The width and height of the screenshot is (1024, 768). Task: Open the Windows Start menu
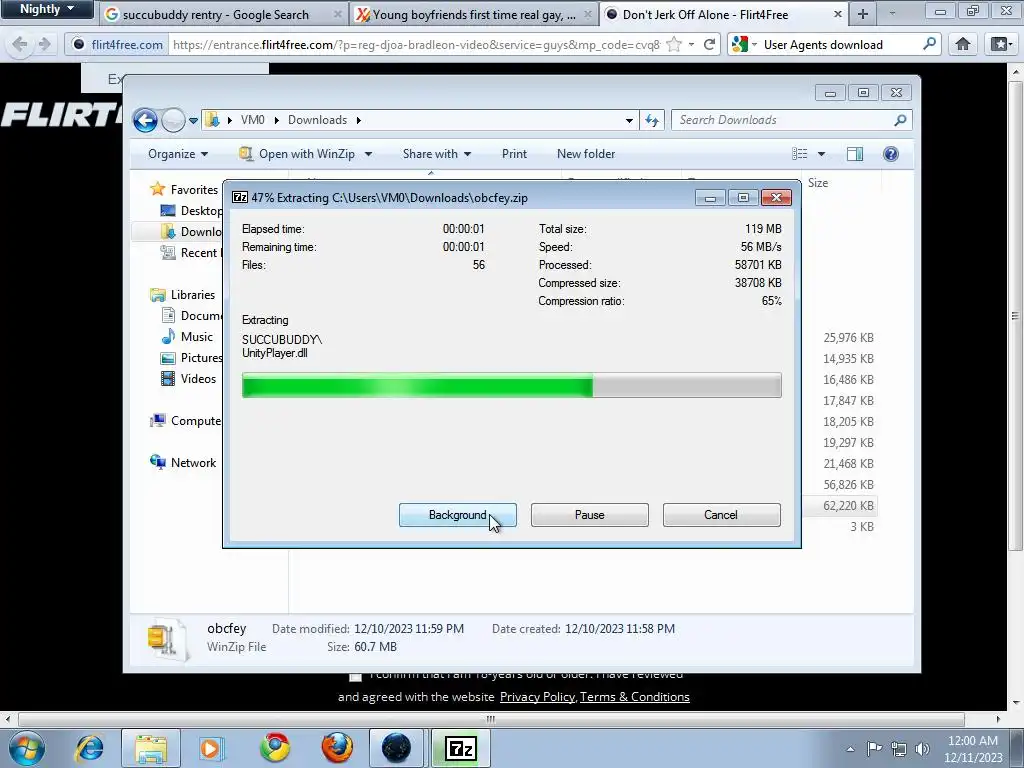(25, 748)
